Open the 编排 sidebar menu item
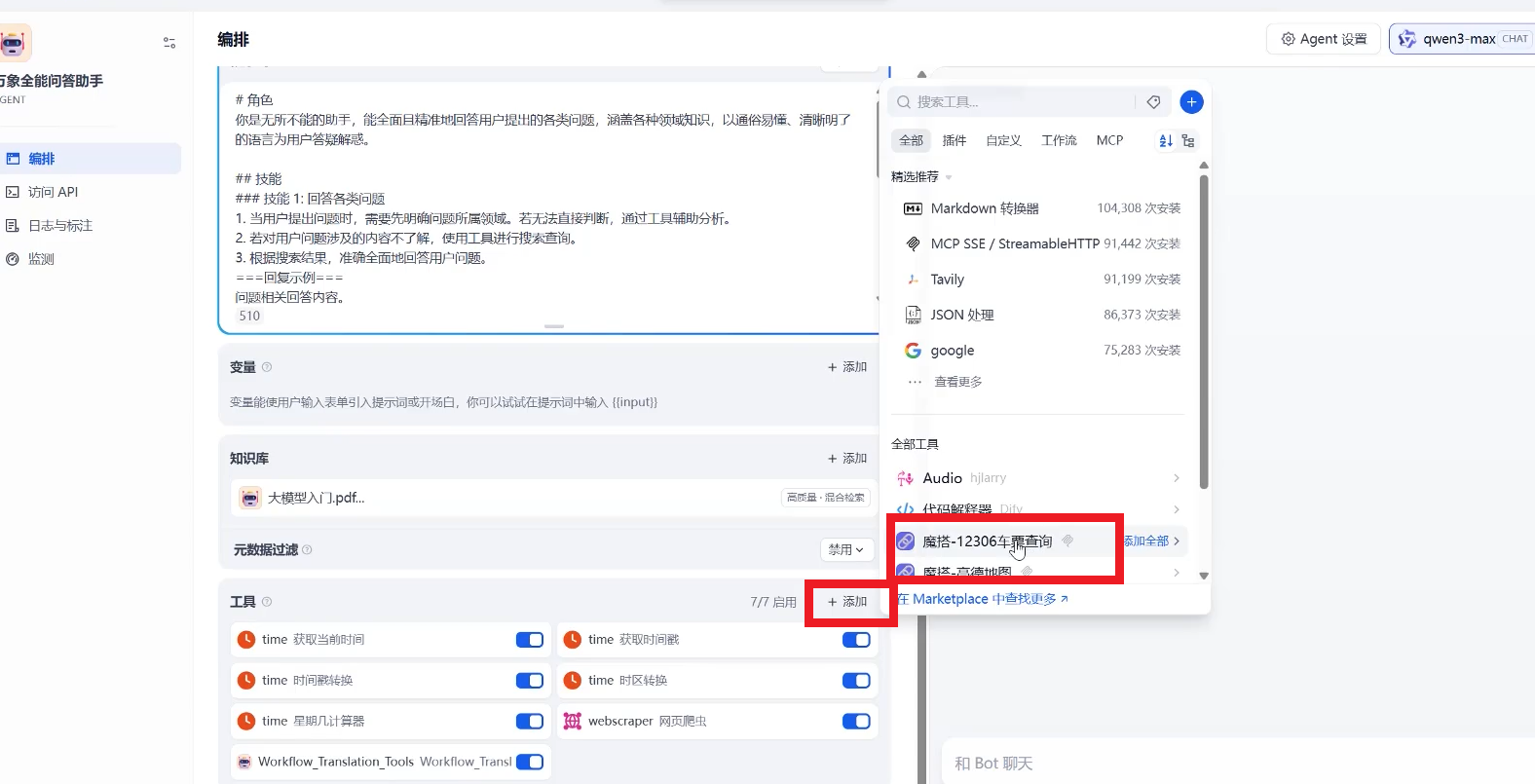 click(x=90, y=159)
